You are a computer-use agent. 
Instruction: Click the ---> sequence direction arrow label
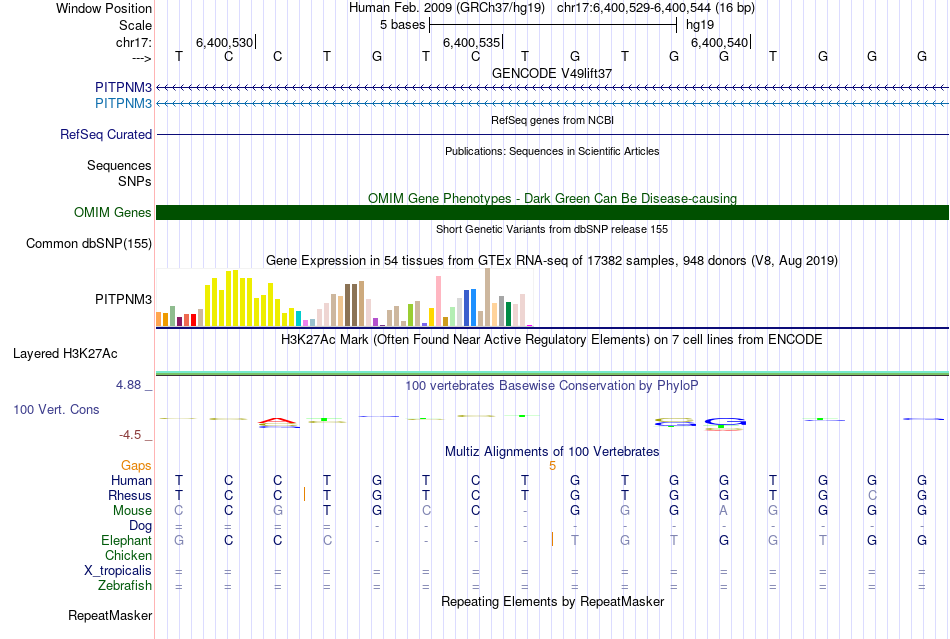coord(142,58)
